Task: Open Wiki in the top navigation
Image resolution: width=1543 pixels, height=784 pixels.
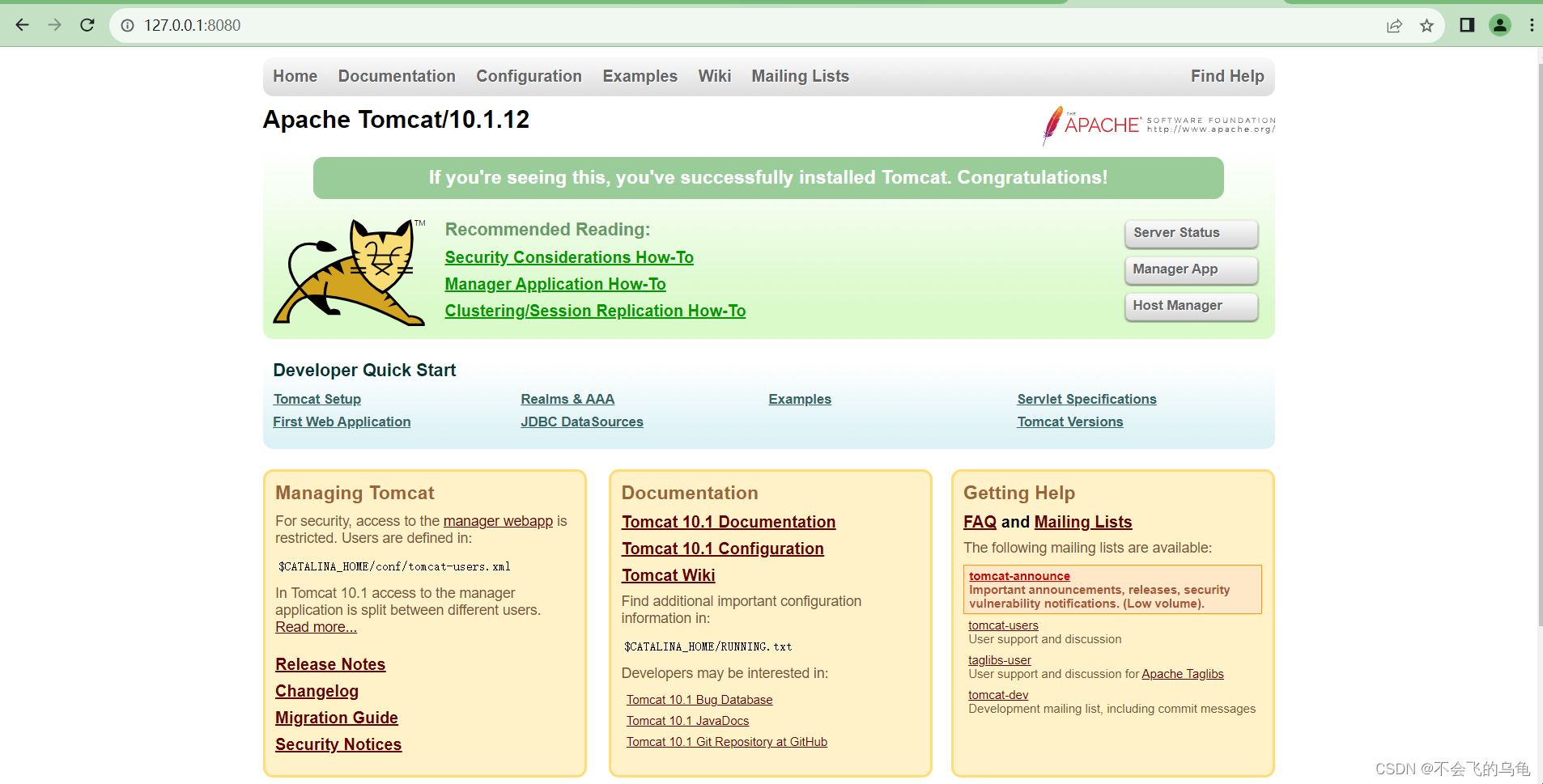Action: (x=714, y=76)
